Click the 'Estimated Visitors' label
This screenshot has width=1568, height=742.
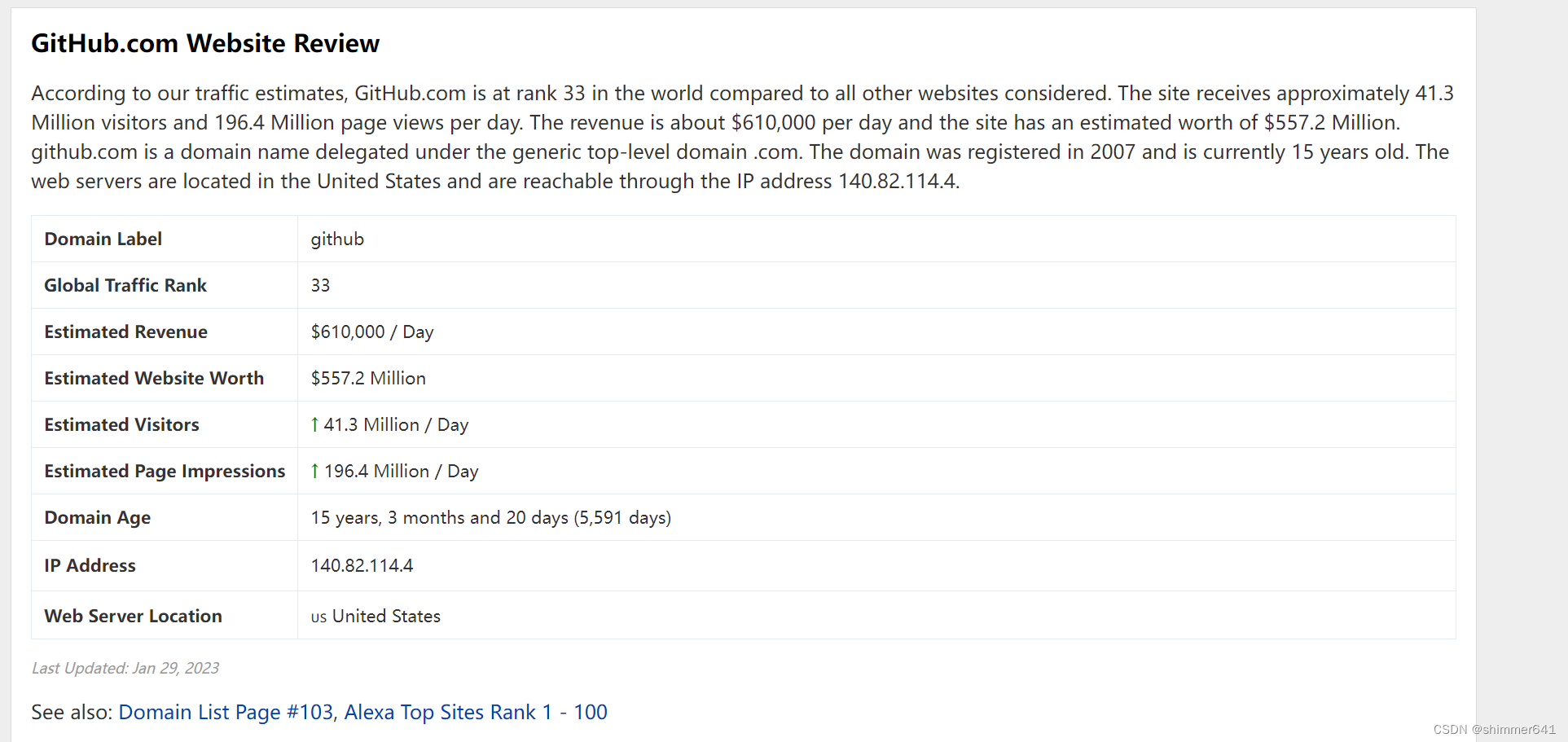121,425
